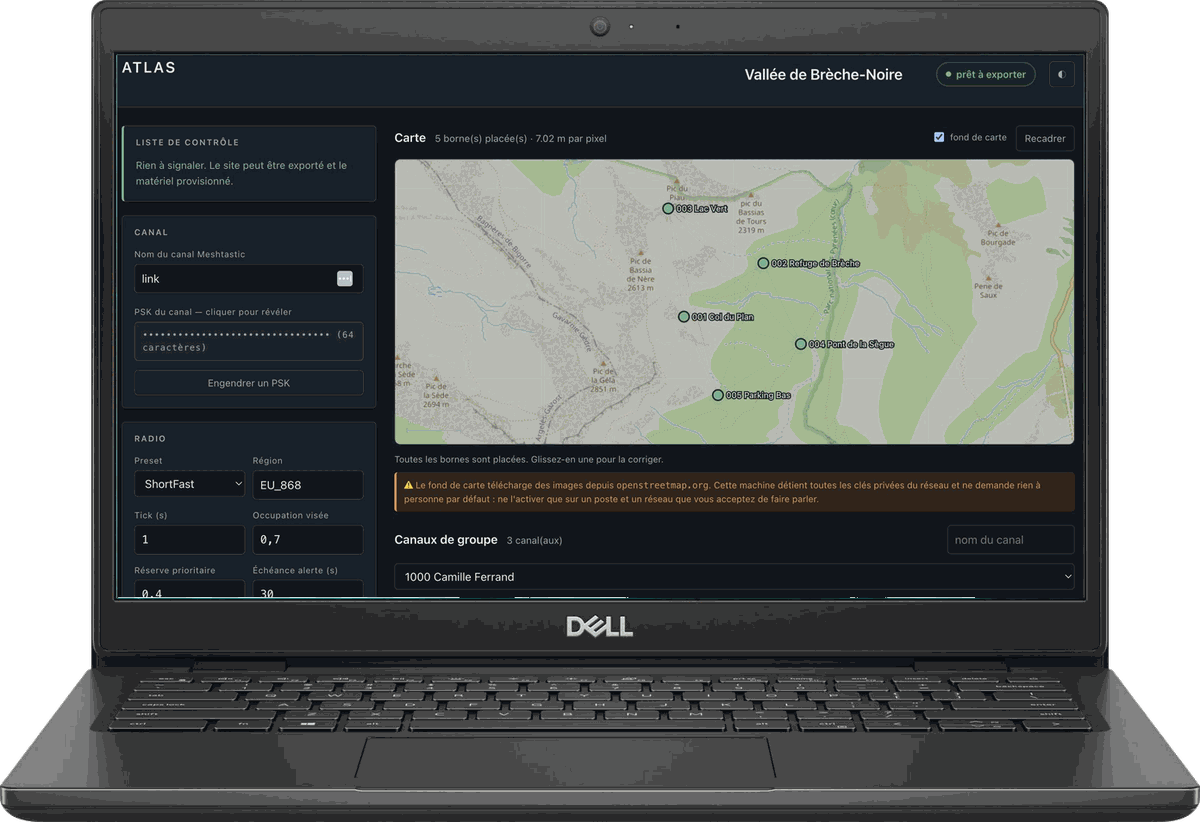The height and width of the screenshot is (822, 1200).
Task: Toggle the dark/light theme icon
Action: click(x=1061, y=74)
